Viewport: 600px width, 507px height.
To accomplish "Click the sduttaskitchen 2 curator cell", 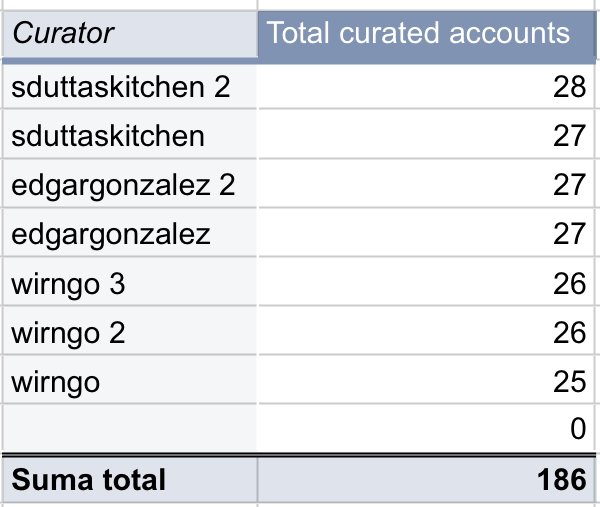I will (x=130, y=87).
